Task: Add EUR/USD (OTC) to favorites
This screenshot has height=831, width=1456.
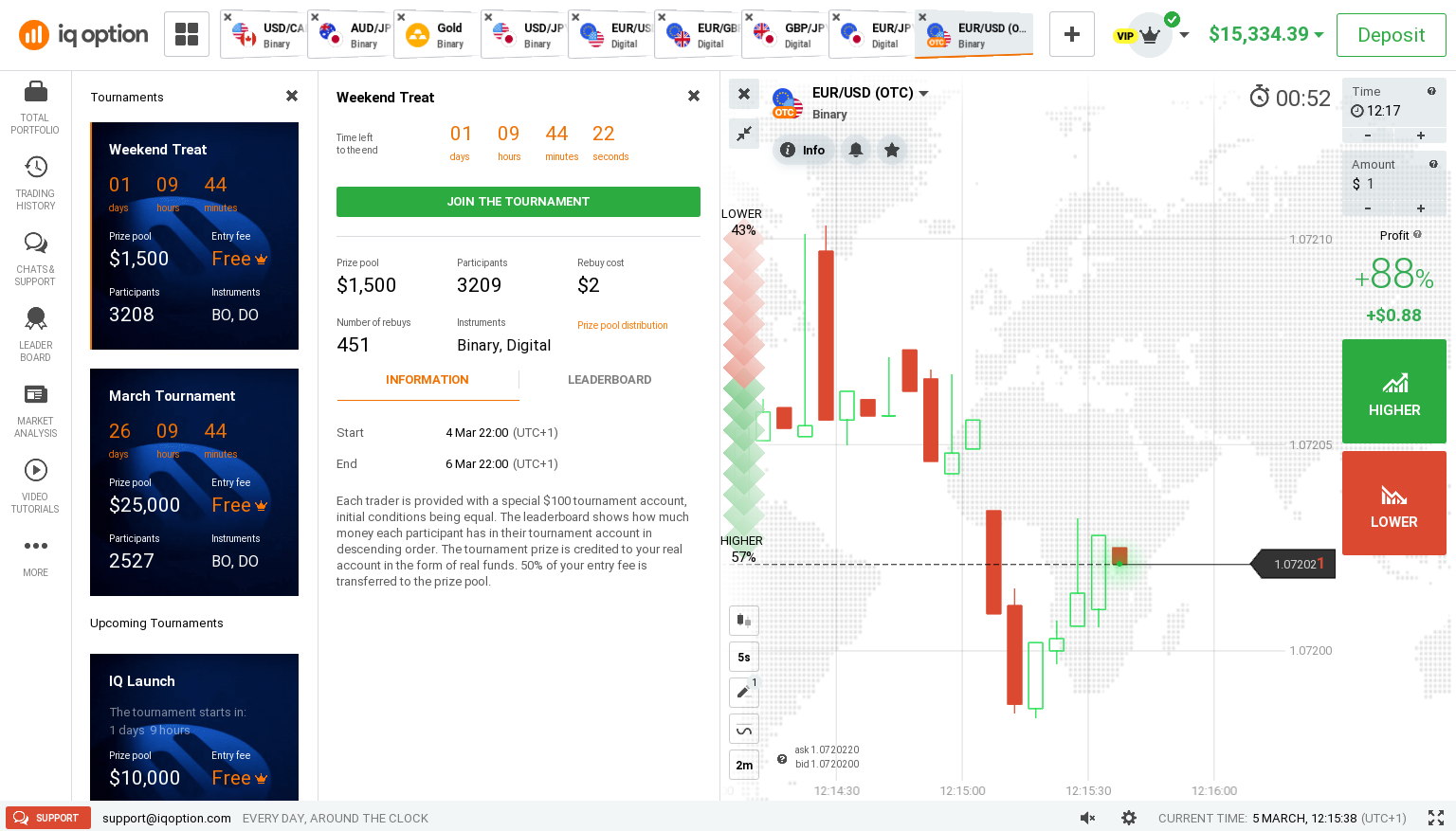Action: [x=892, y=150]
